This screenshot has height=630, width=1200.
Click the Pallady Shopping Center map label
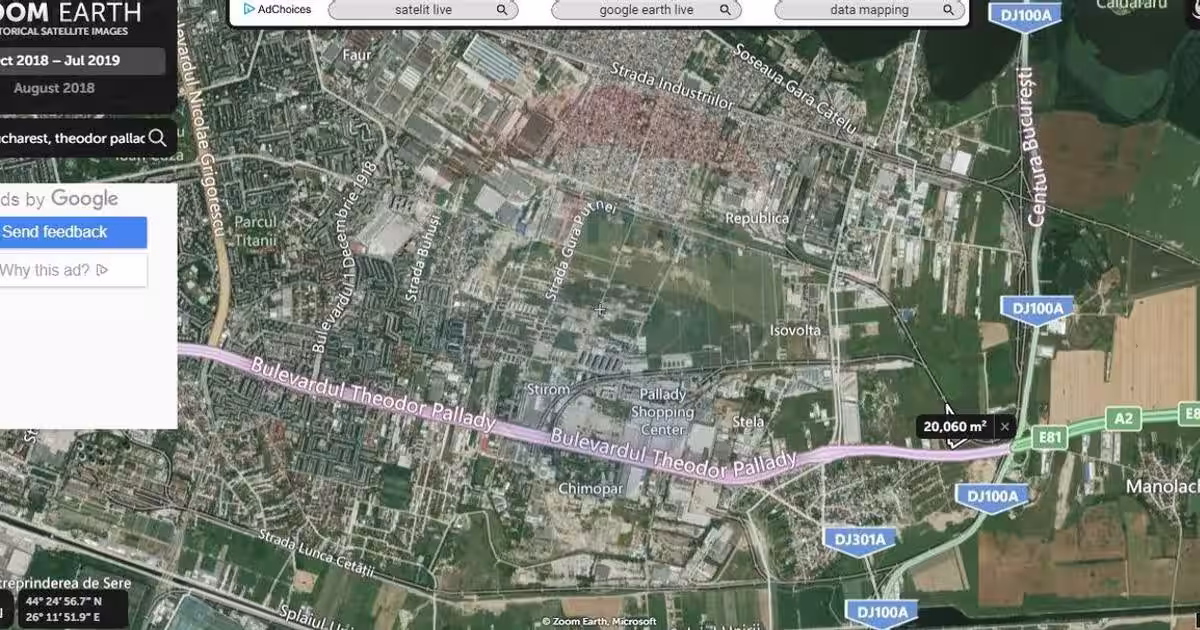click(x=662, y=413)
